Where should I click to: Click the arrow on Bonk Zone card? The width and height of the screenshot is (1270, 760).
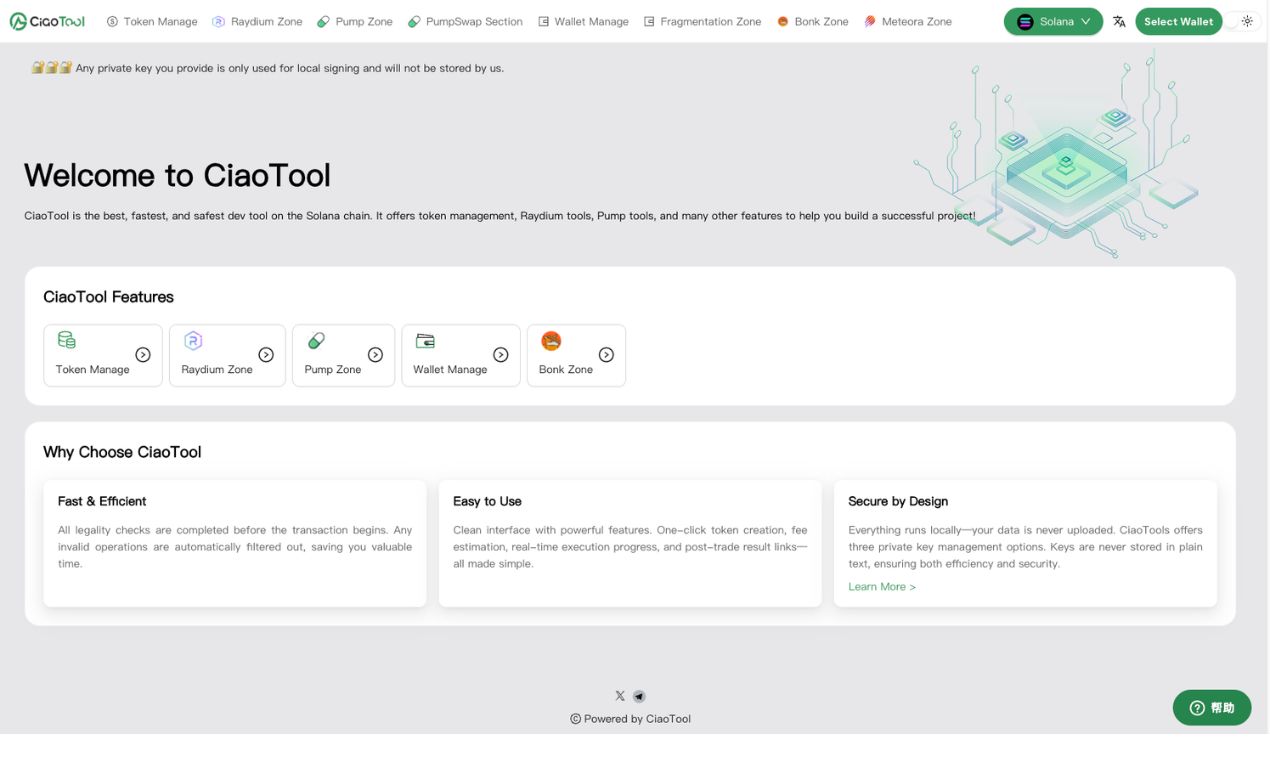606,354
